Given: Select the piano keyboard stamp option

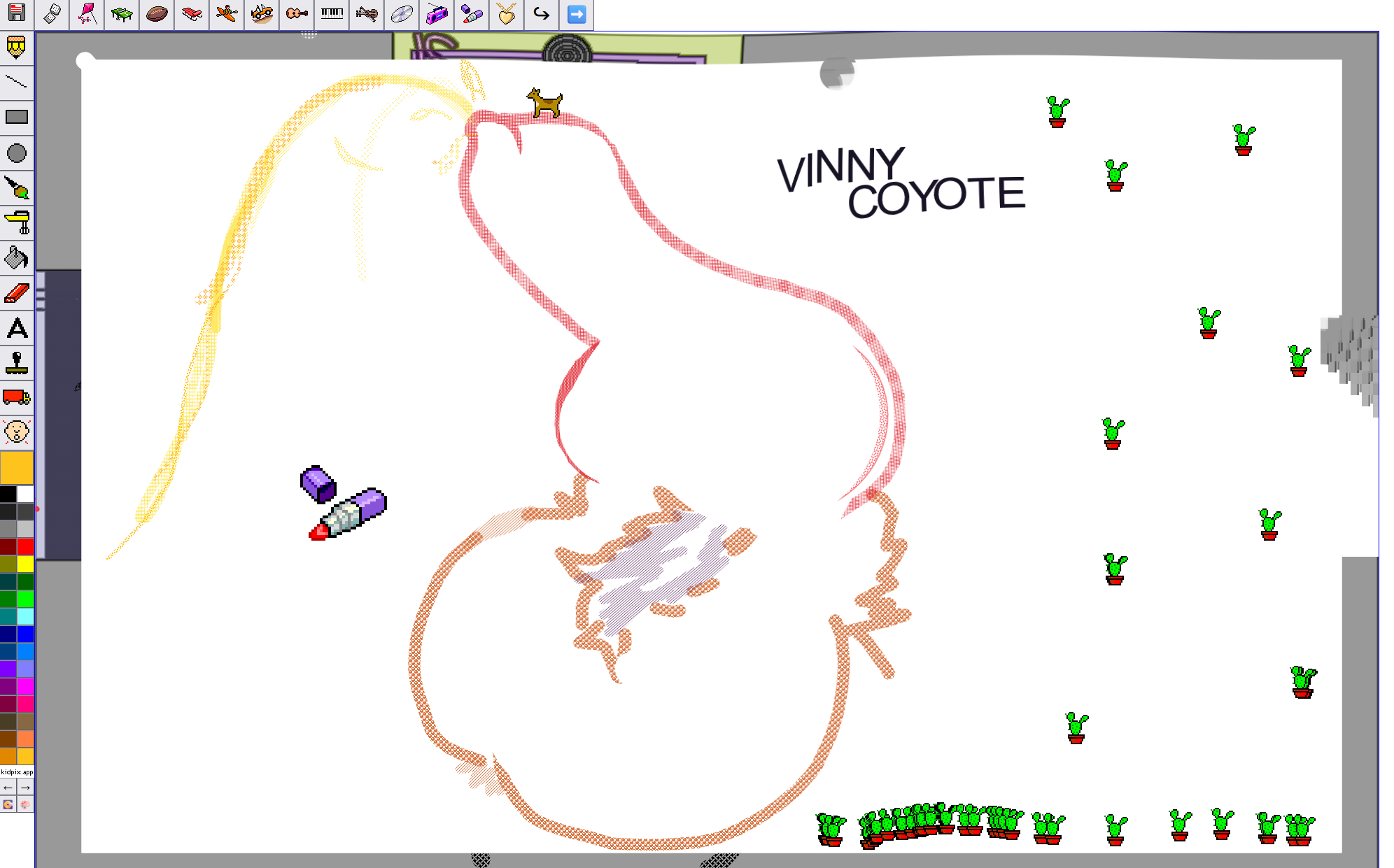Looking at the screenshot, I should (x=332, y=14).
